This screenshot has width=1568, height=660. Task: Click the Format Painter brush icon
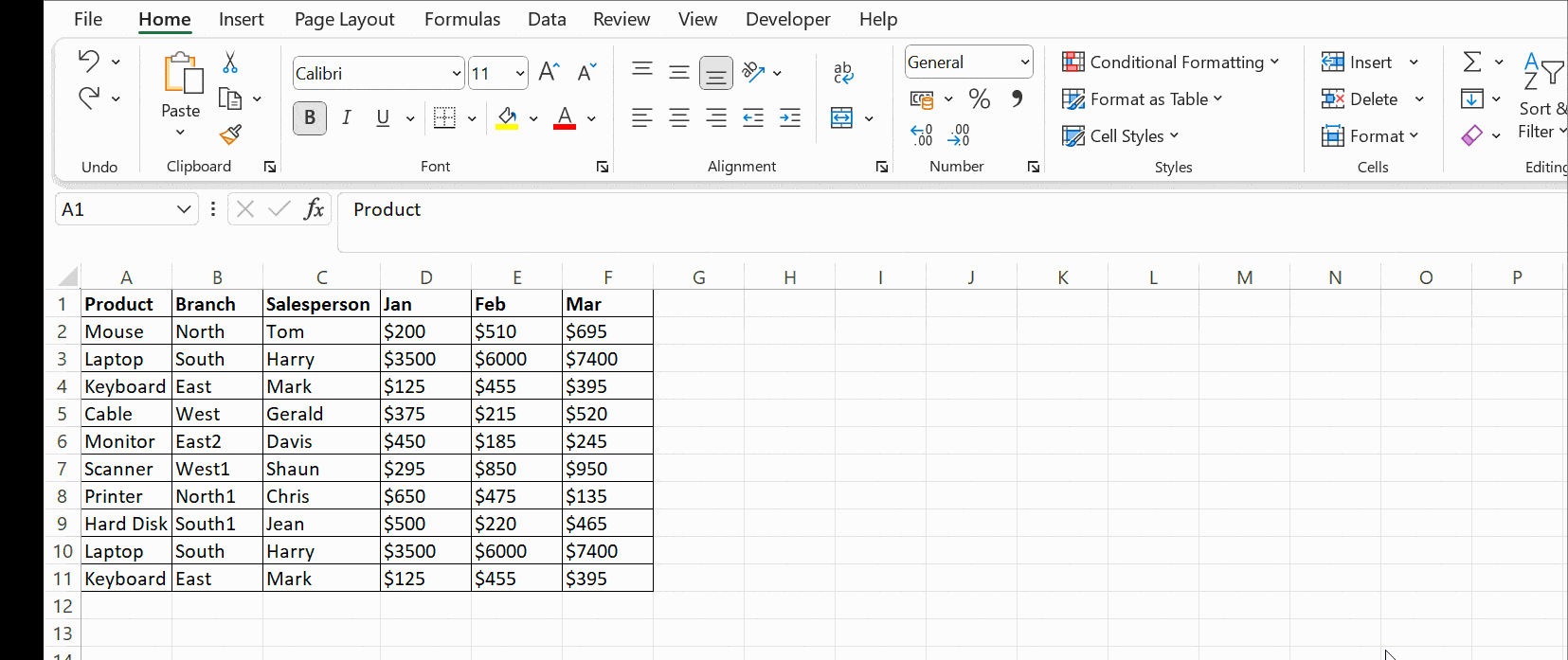[230, 134]
